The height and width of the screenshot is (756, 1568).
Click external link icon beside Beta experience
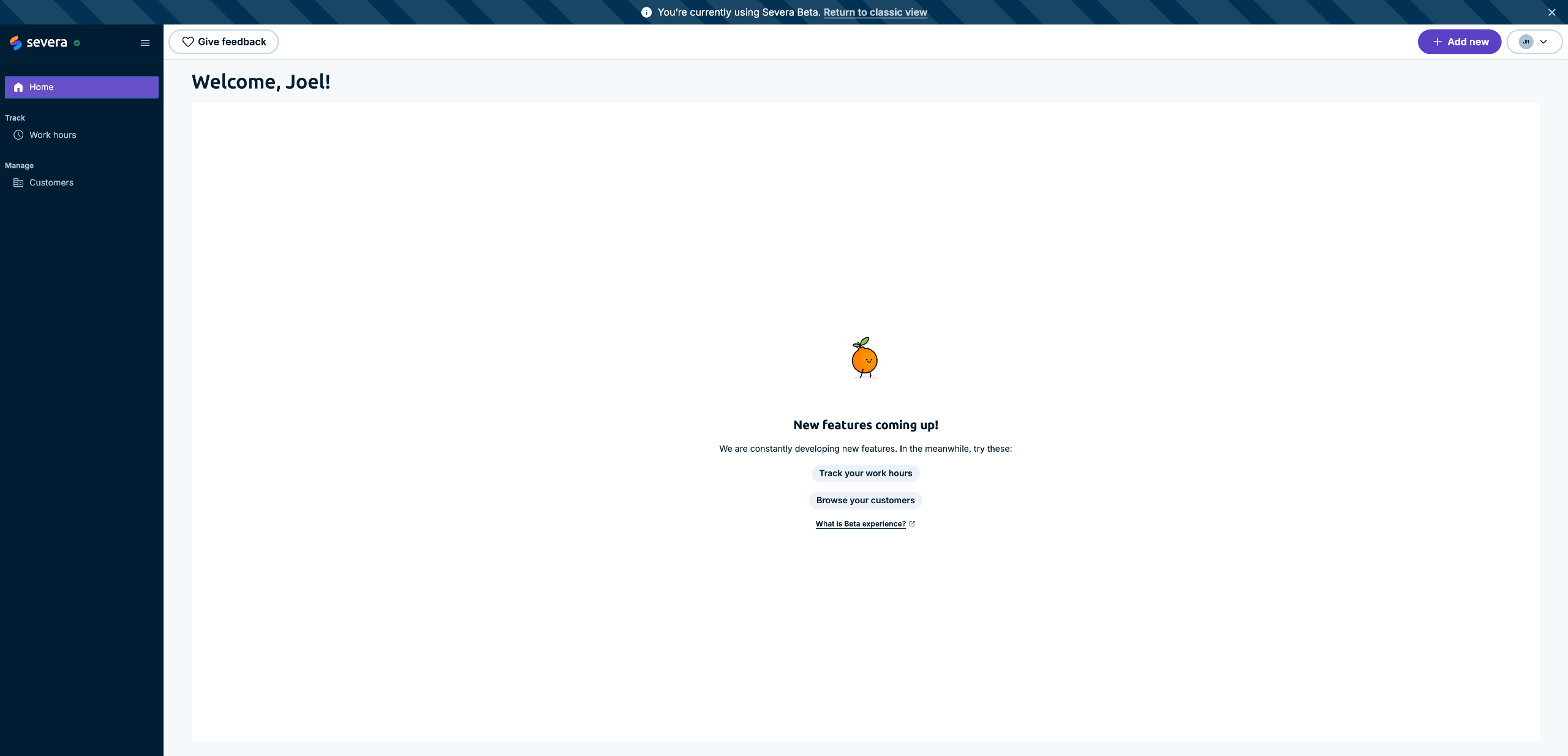912,523
